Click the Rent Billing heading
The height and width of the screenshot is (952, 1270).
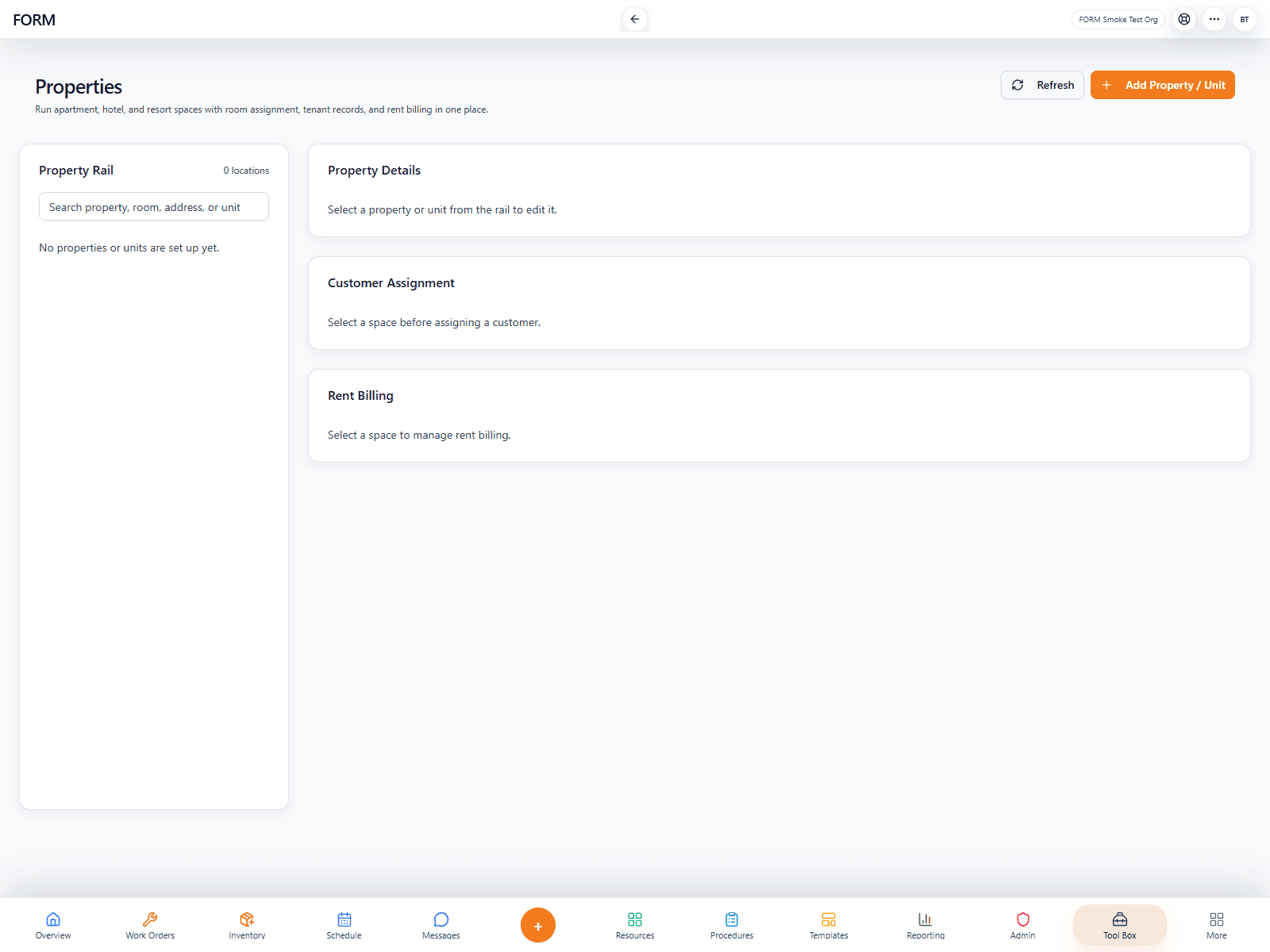[x=360, y=396]
